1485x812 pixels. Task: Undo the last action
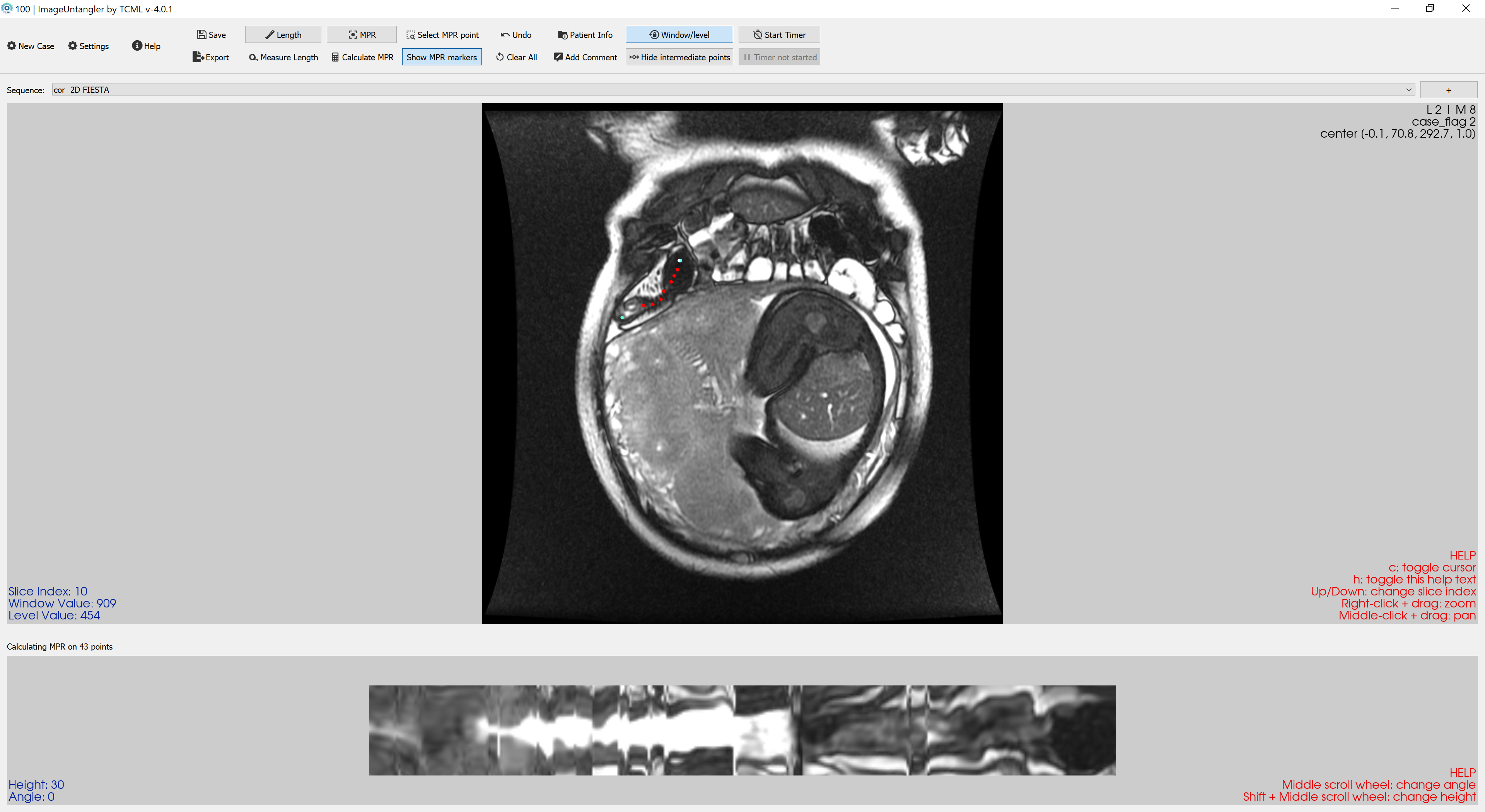[x=516, y=34]
